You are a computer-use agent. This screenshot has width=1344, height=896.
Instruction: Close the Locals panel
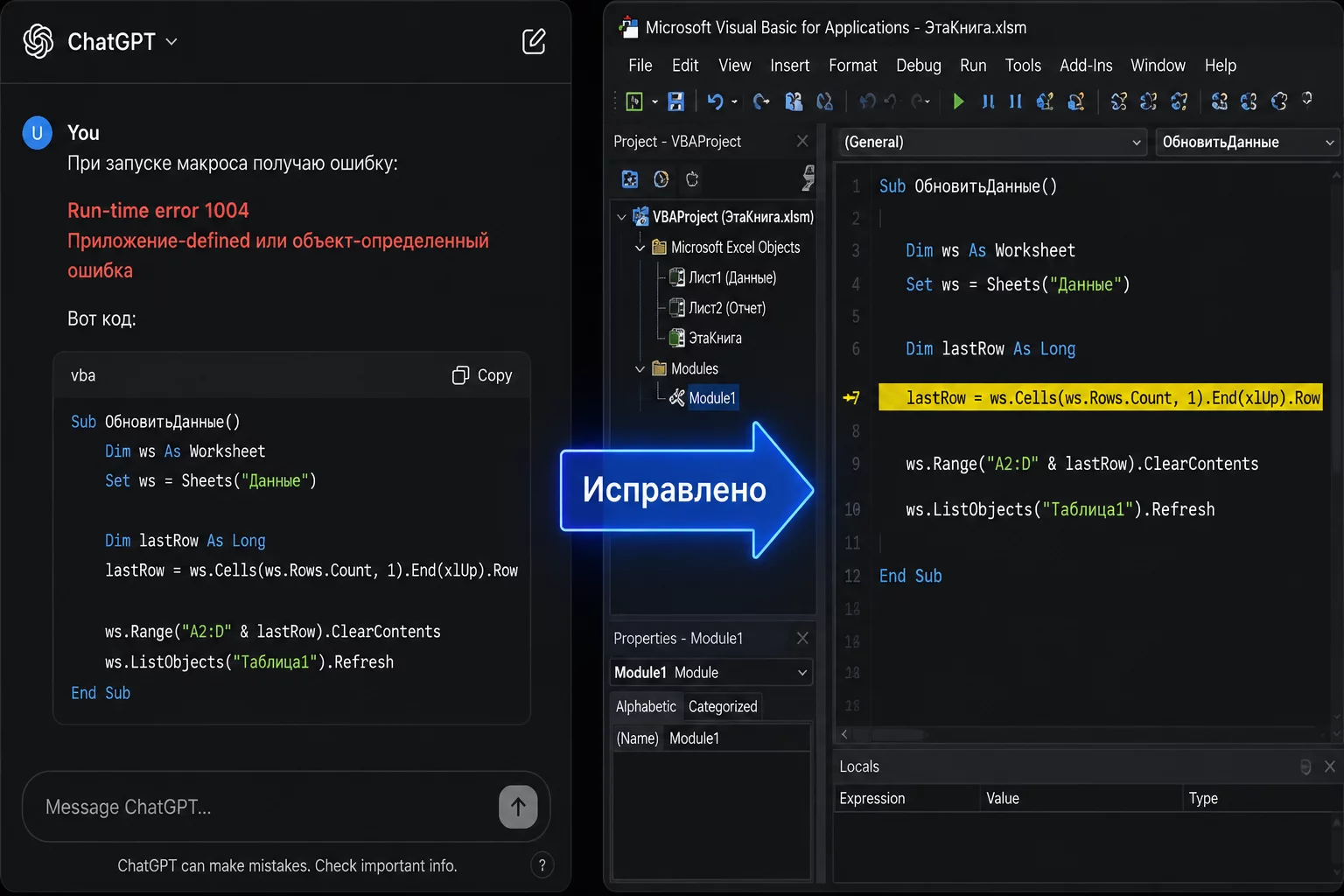coord(1330,766)
